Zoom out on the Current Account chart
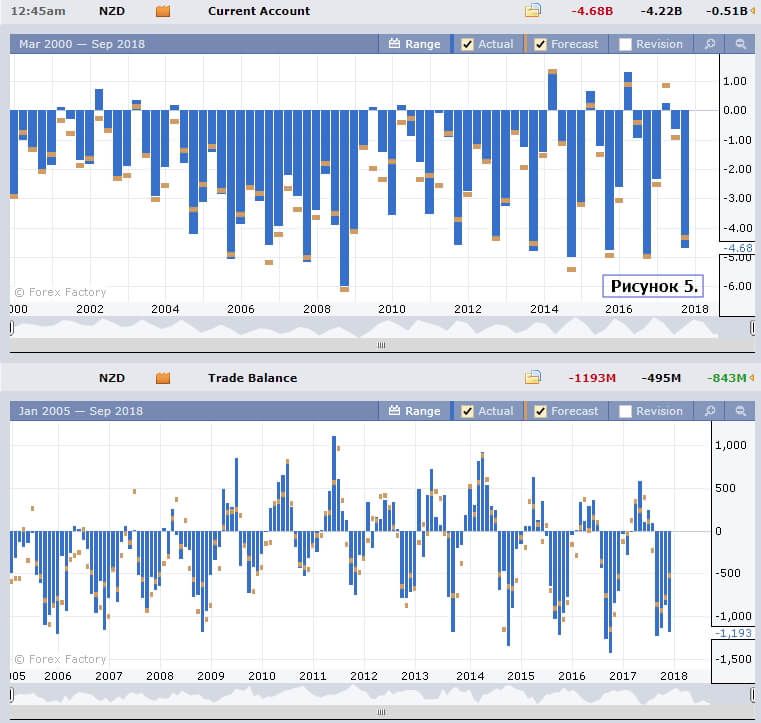The image size is (761, 723). [x=741, y=44]
